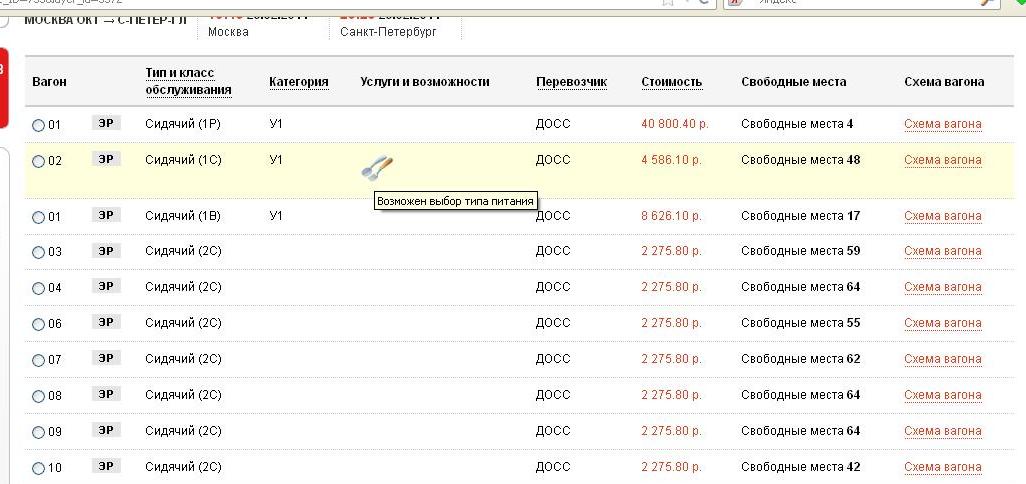Choose the wagon 09 radio option
The width and height of the screenshot is (1026, 484).
(39, 432)
